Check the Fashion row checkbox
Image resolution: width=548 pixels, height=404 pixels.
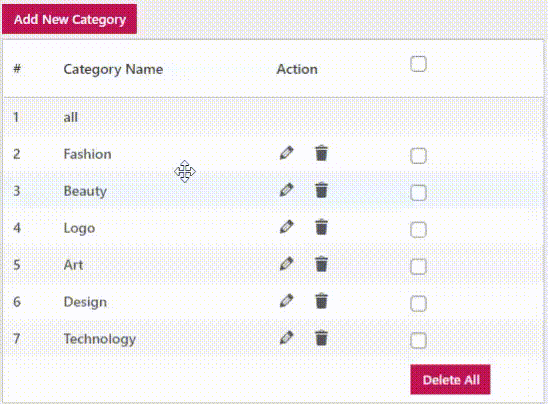(x=418, y=156)
